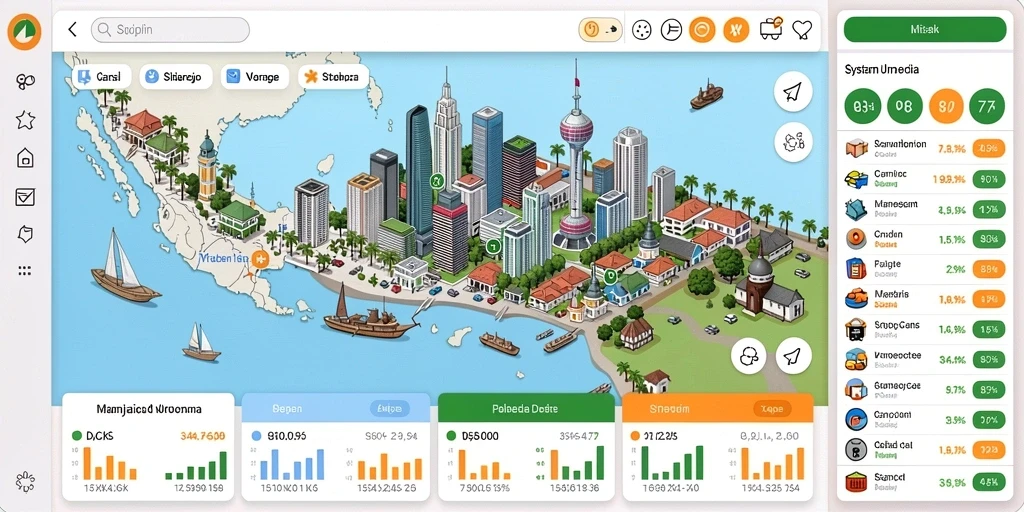Open the Cmden list row
The image size is (1024, 512).
tap(925, 239)
